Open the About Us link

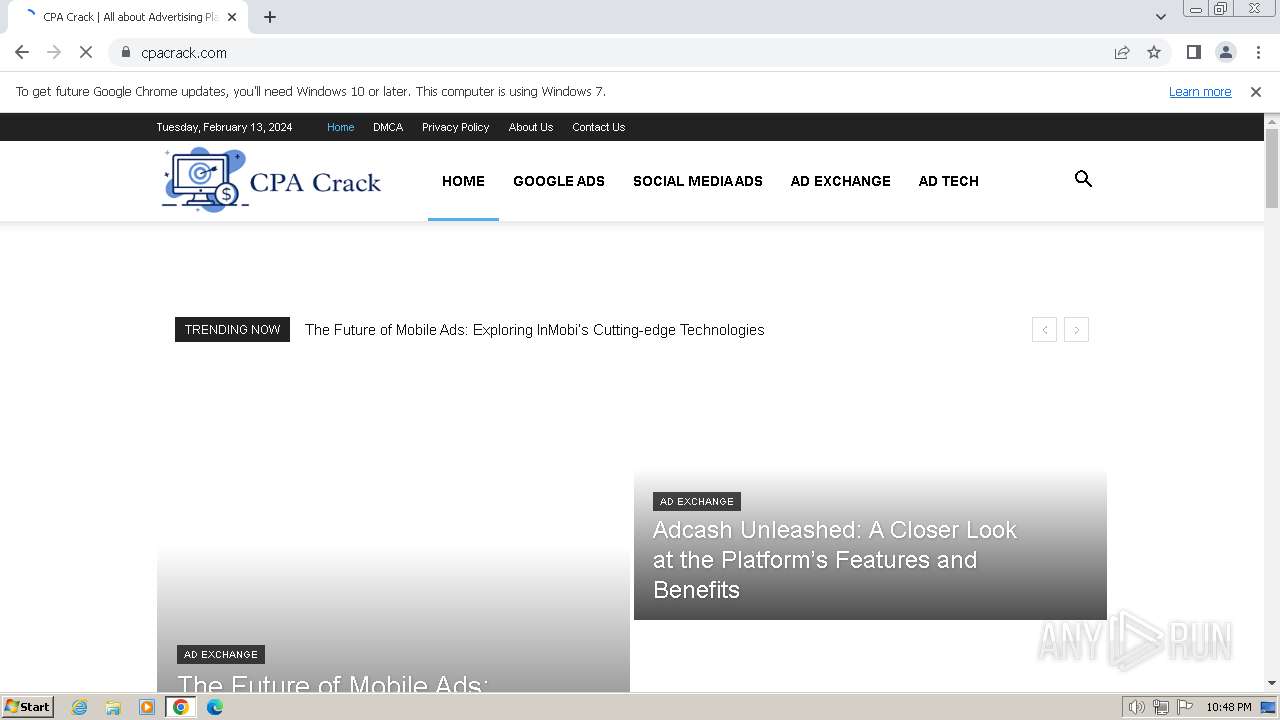pyautogui.click(x=530, y=127)
